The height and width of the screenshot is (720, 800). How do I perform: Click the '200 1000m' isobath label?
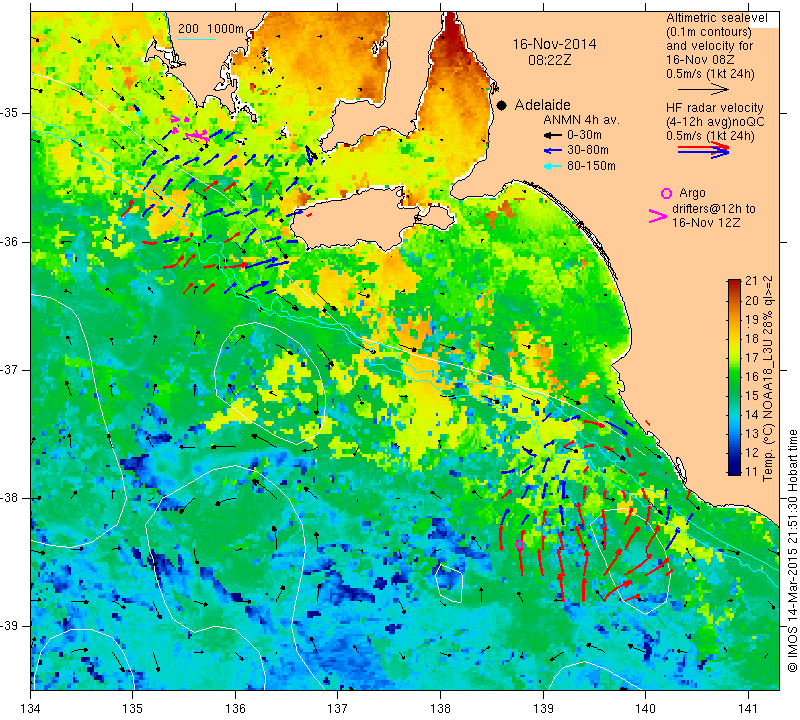[x=211, y=29]
